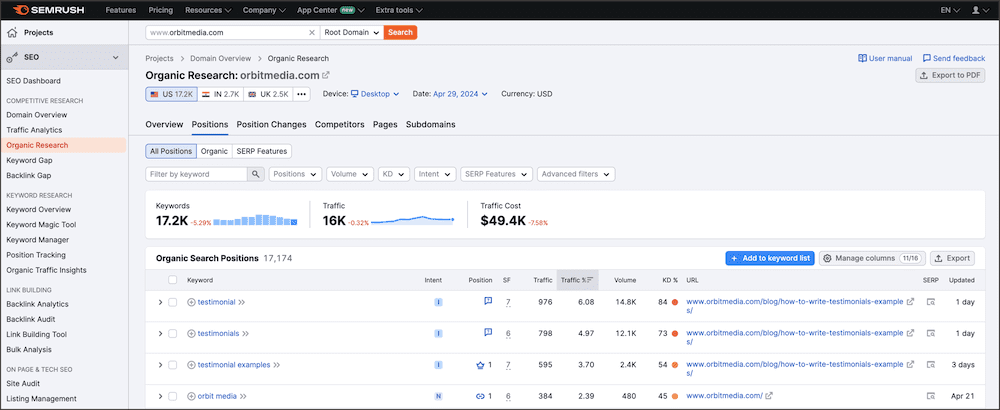Open the Desktop device dropdown
This screenshot has height=410, width=1000.
point(375,94)
